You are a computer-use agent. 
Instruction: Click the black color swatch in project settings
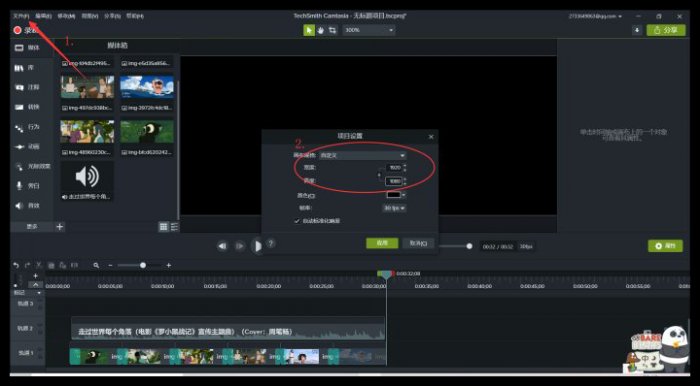[x=394, y=195]
